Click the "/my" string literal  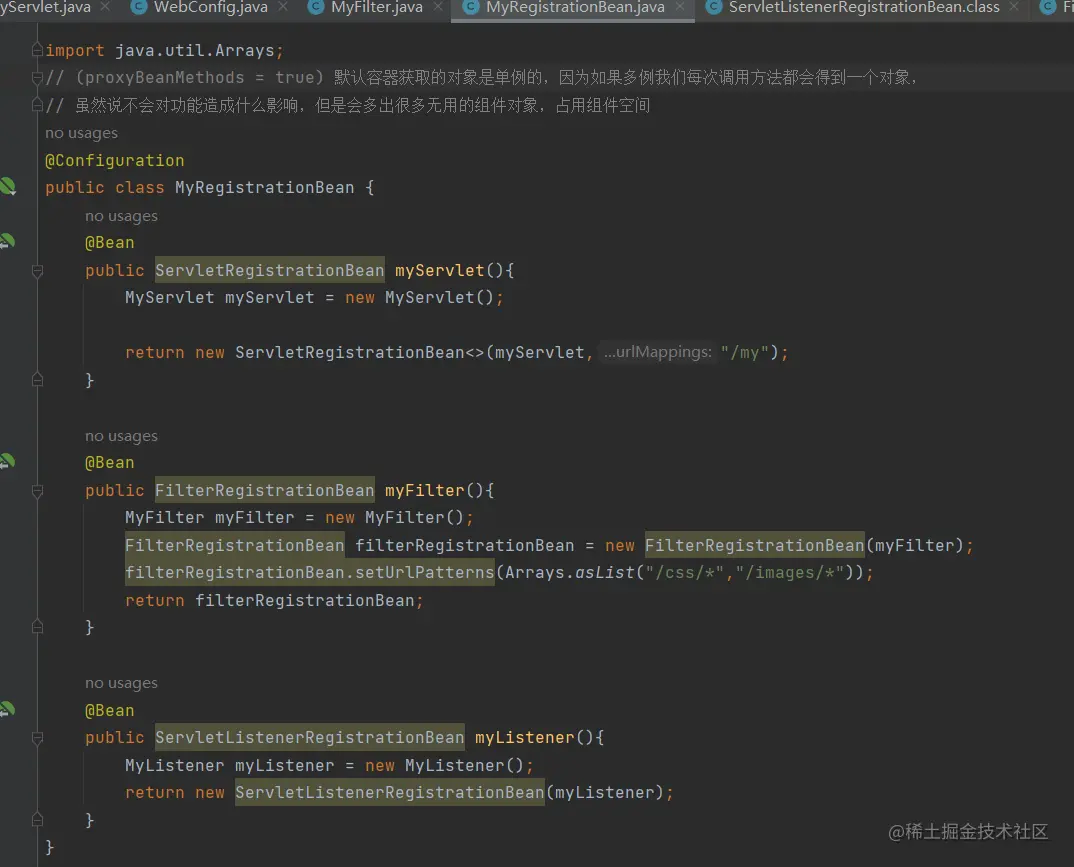click(745, 353)
